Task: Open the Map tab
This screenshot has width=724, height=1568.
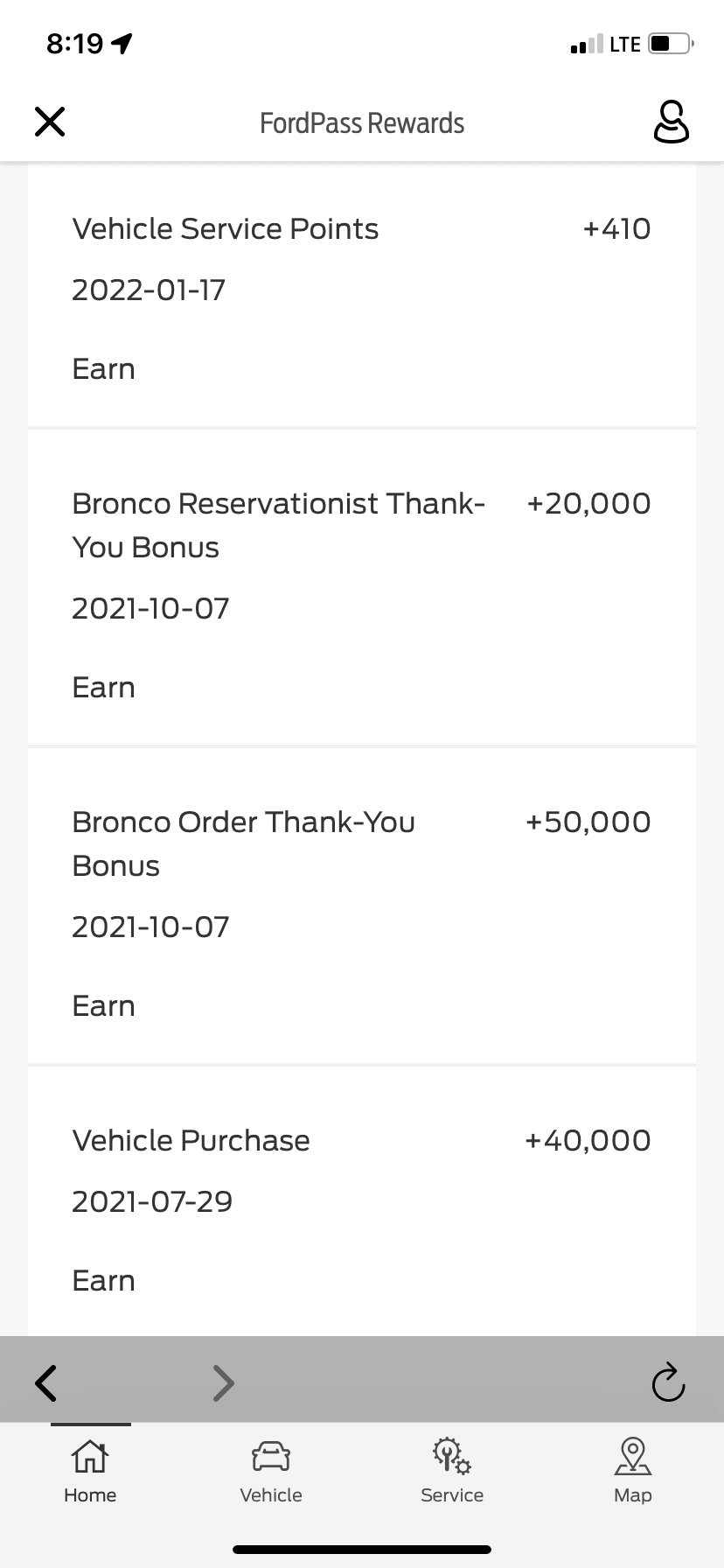Action: 633,1472
